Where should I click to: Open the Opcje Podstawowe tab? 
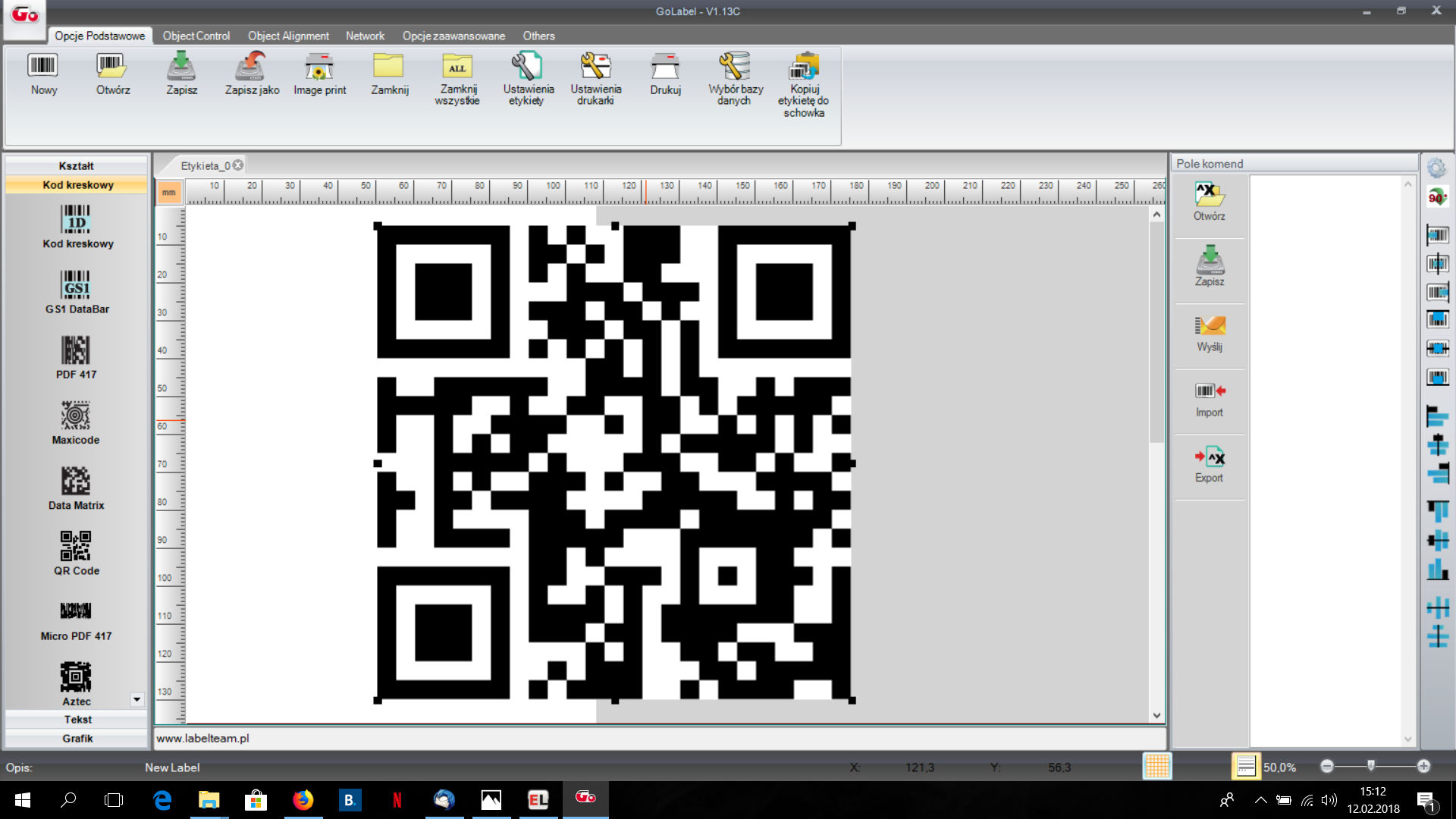(x=99, y=36)
